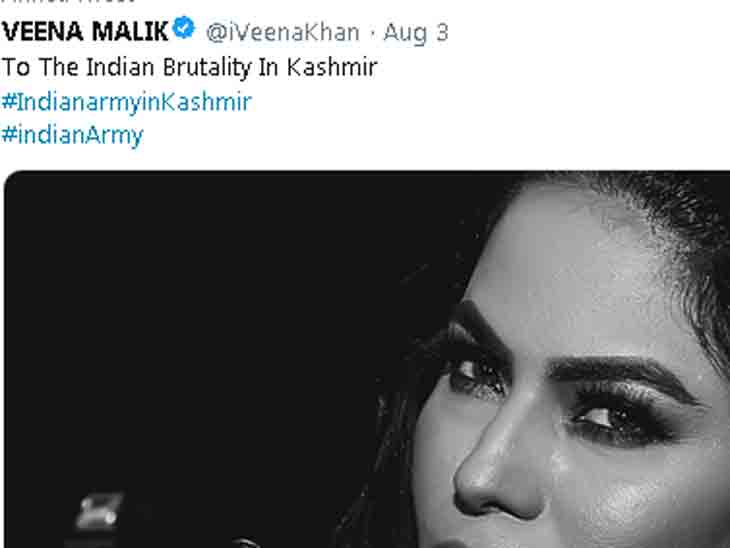Select the #indianArmy hashtag

[73, 136]
